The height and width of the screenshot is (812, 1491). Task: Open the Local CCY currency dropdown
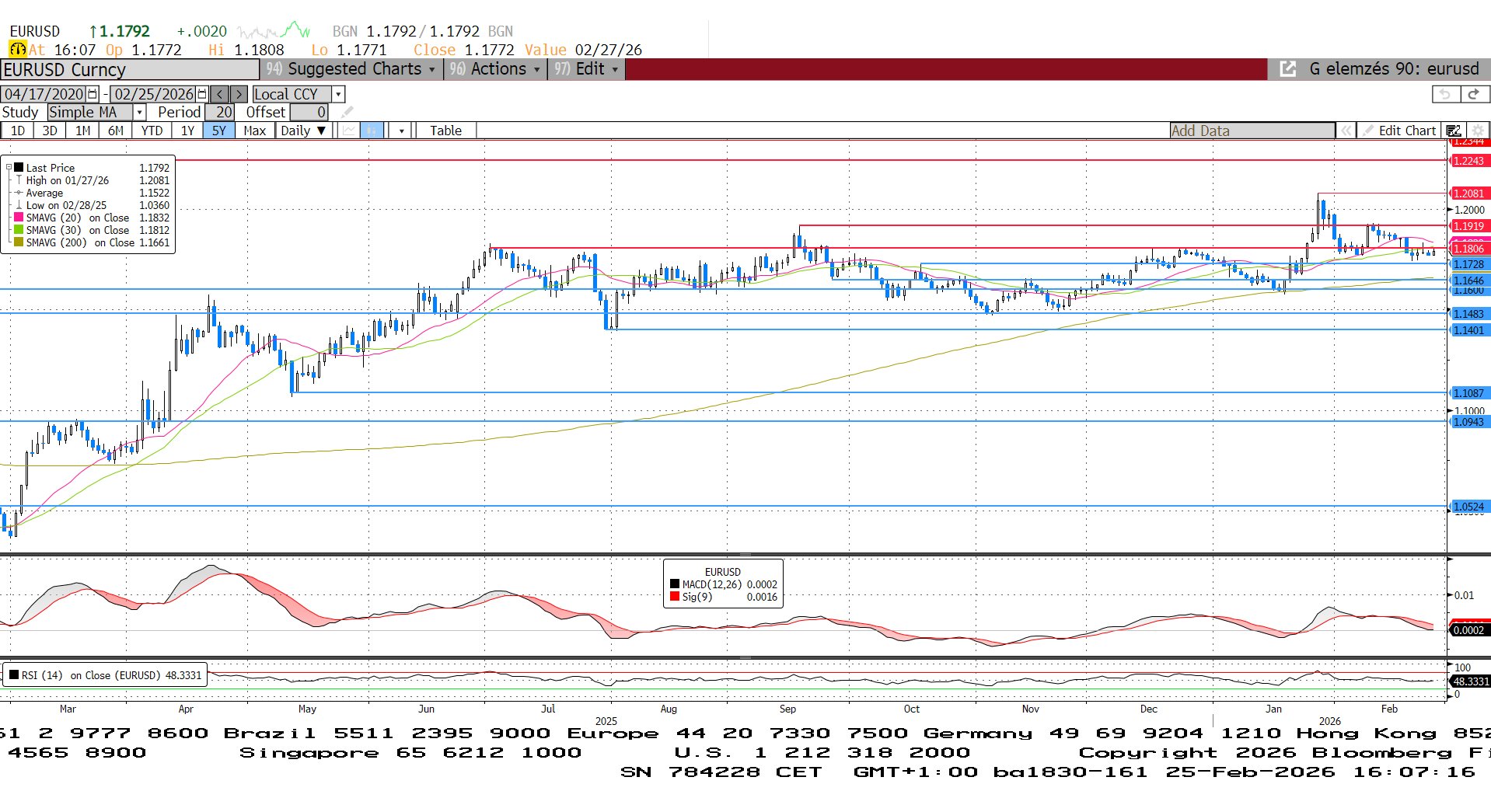click(338, 94)
